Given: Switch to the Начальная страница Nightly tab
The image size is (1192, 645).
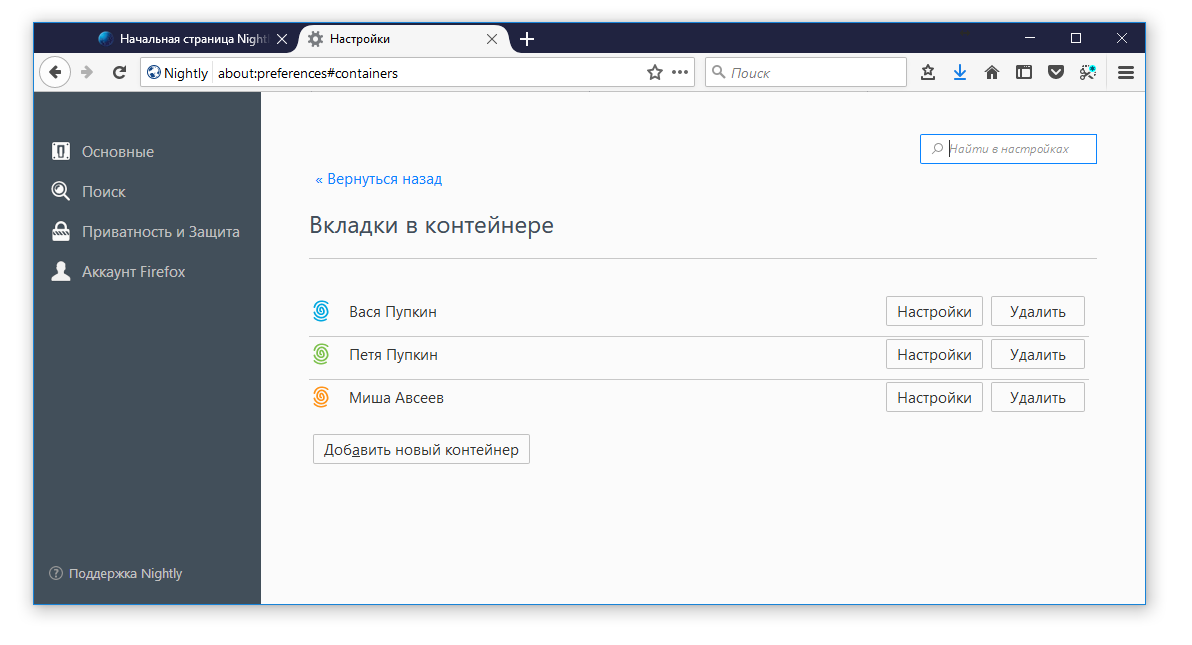Looking at the screenshot, I should (x=190, y=39).
